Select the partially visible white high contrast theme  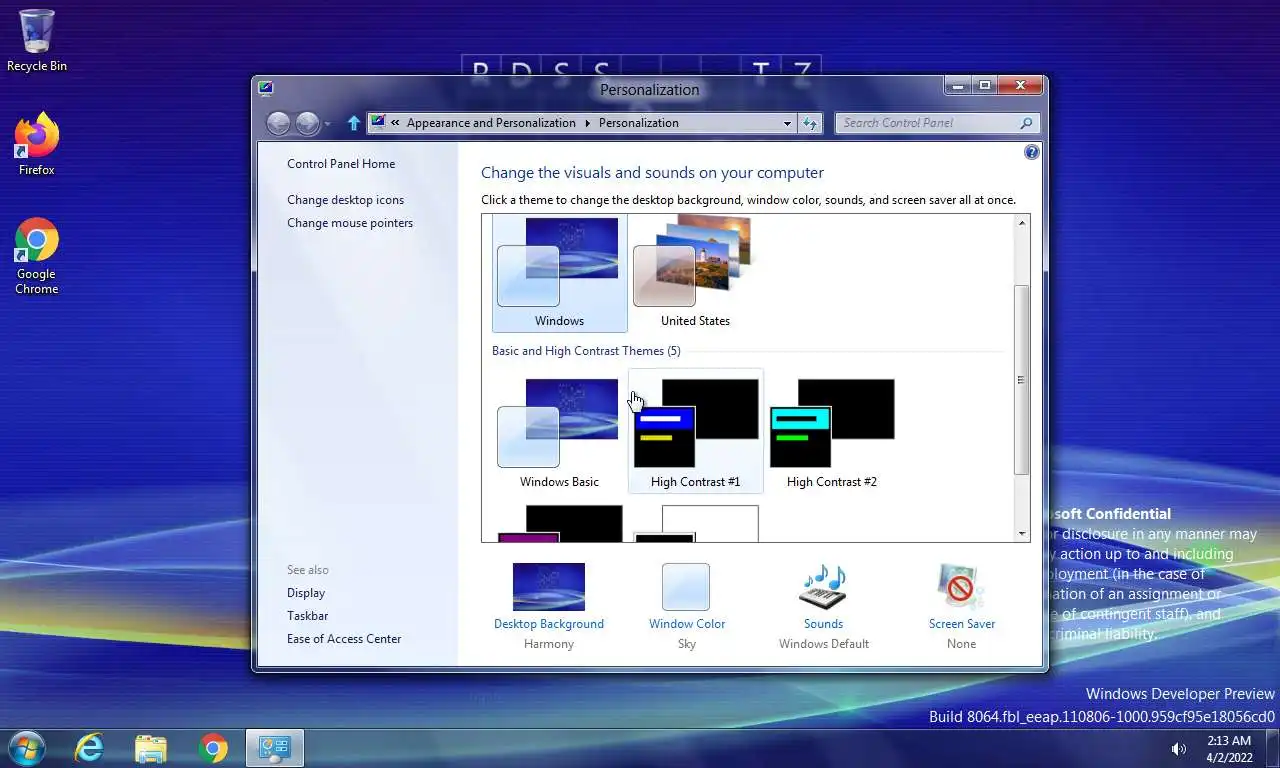click(x=695, y=523)
